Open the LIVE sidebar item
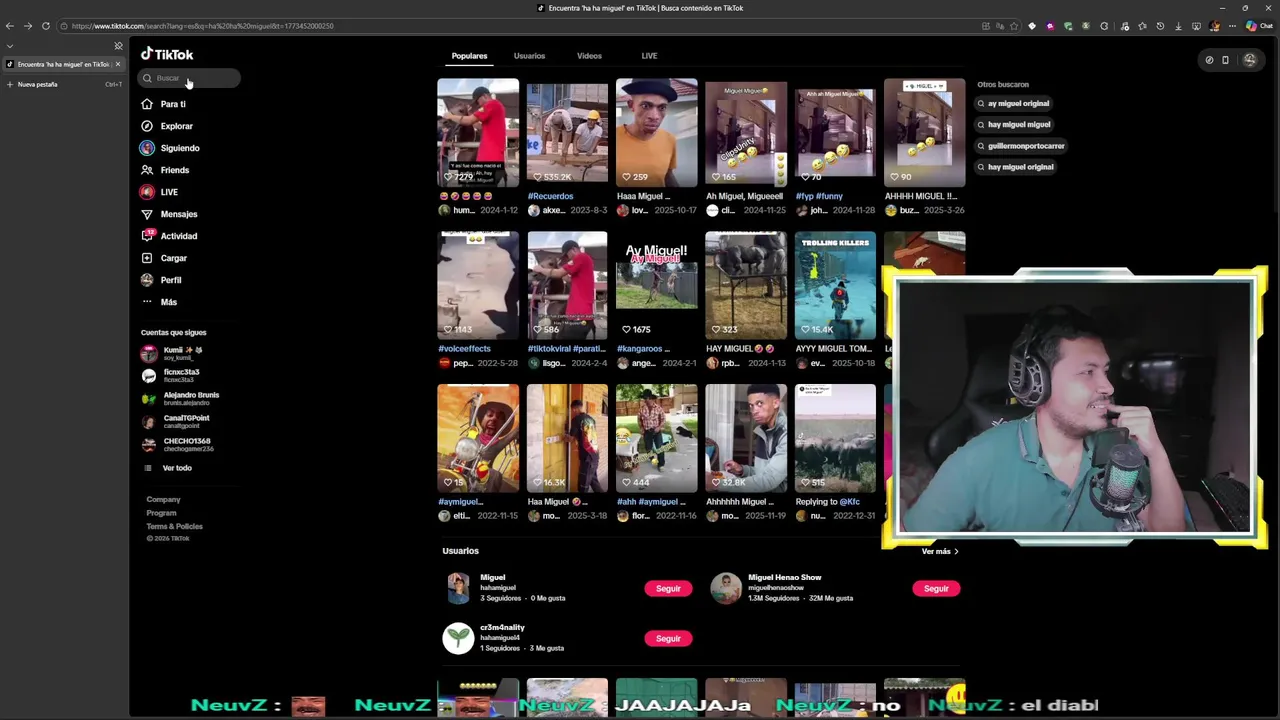The image size is (1280, 720). (x=169, y=192)
